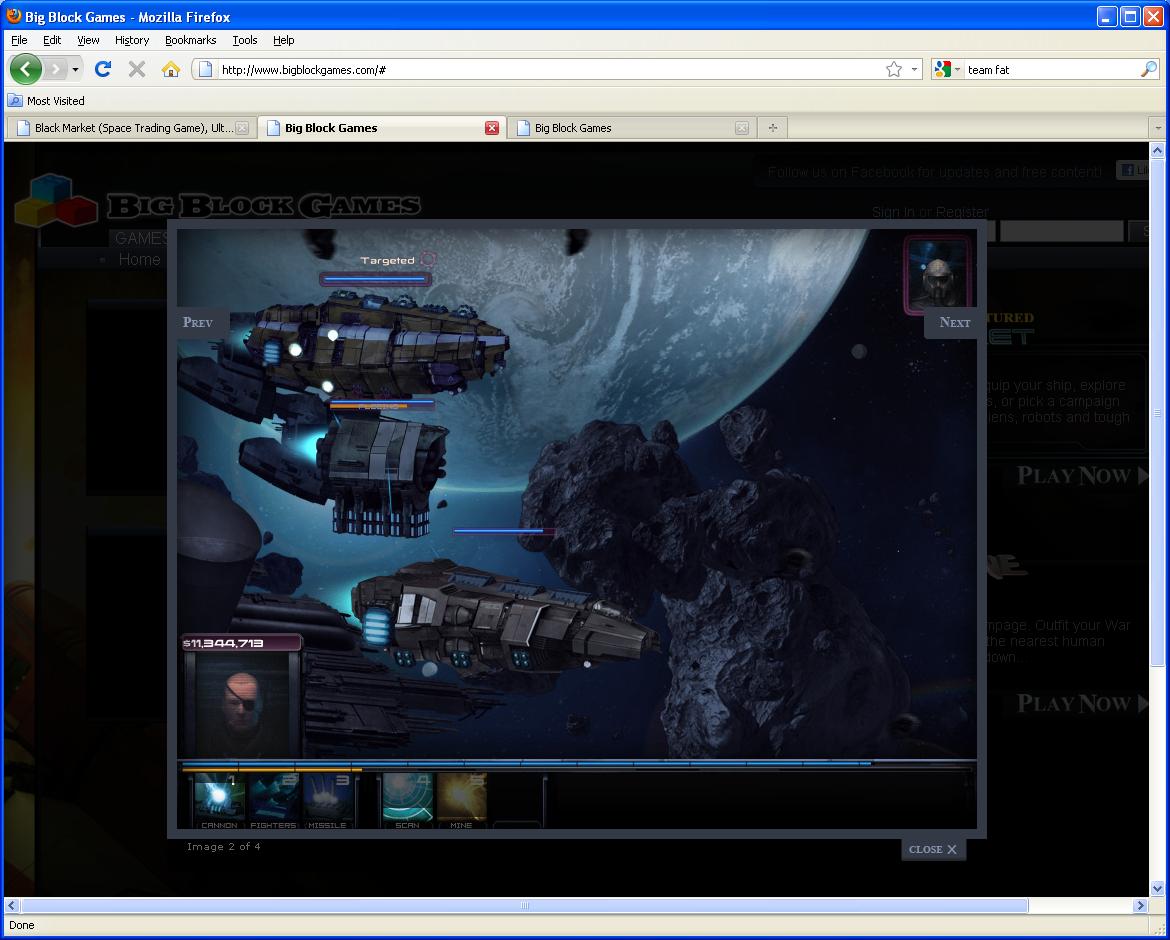The image size is (1170, 940).
Task: Reload the page with the refresh icon
Action: pyautogui.click(x=103, y=69)
